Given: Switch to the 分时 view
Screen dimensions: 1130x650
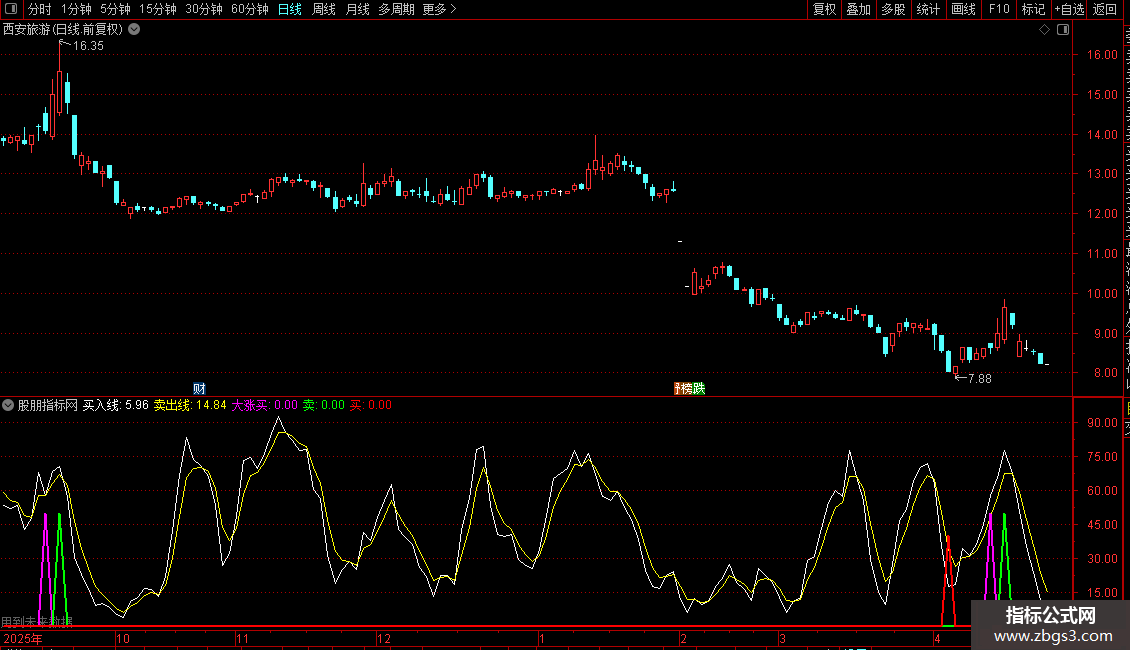Looking at the screenshot, I should [x=40, y=9].
